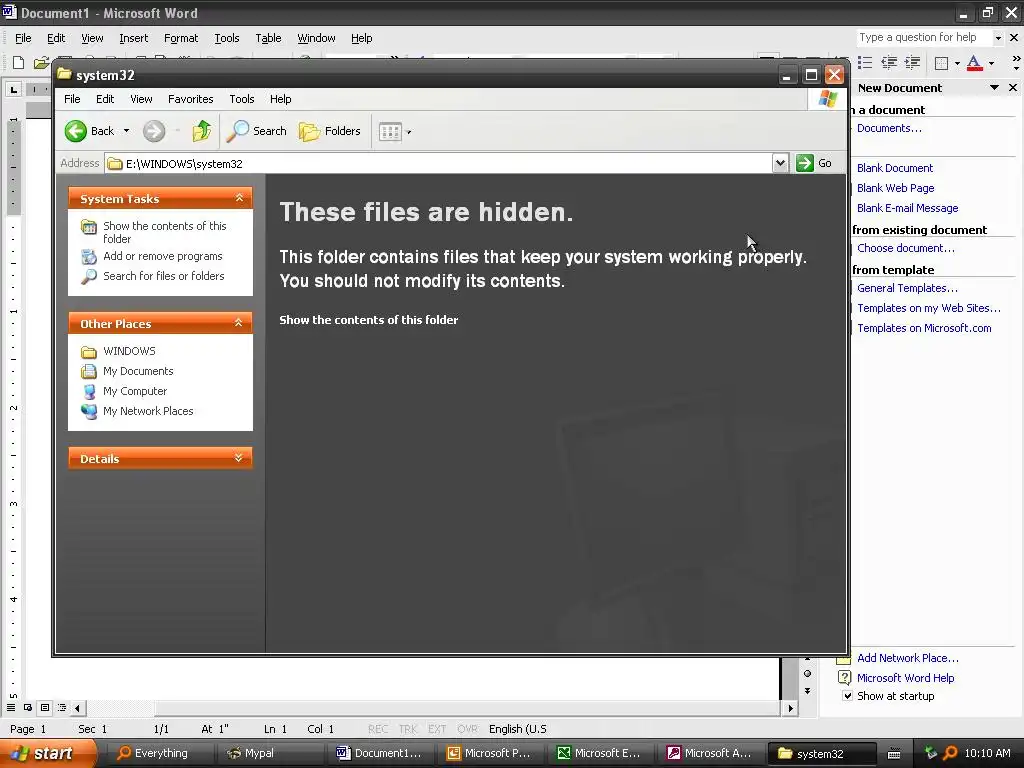Screen dimensions: 1024x768
Task: Open Add or remove programs
Action: click(x=163, y=256)
